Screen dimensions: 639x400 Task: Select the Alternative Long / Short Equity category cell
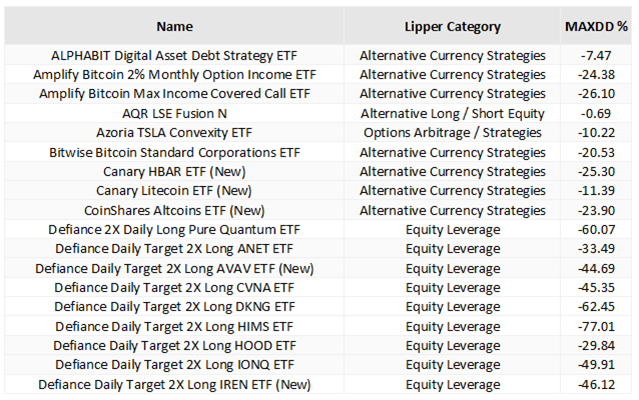pyautogui.click(x=452, y=113)
